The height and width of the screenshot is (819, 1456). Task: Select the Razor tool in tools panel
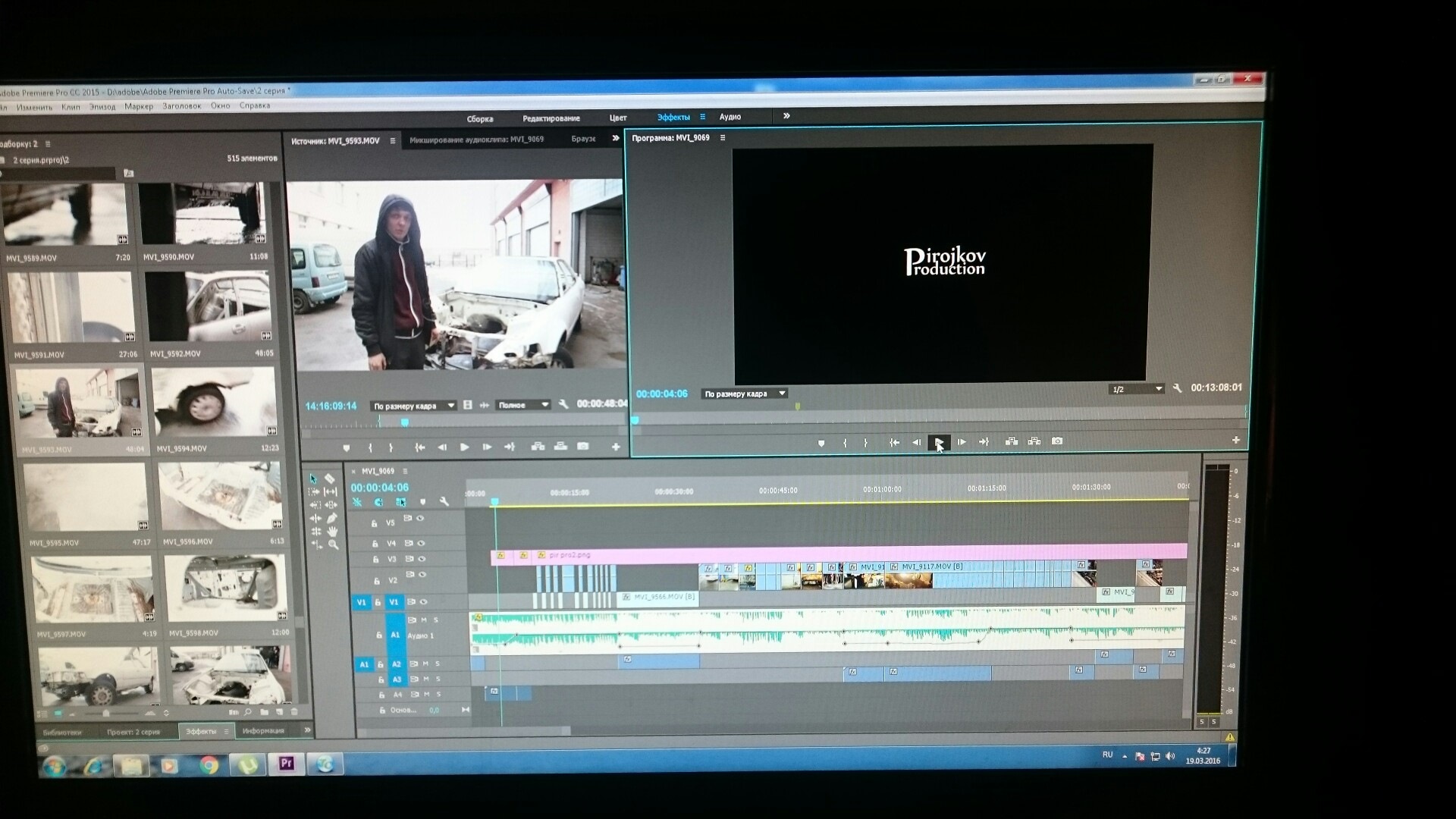[x=330, y=479]
